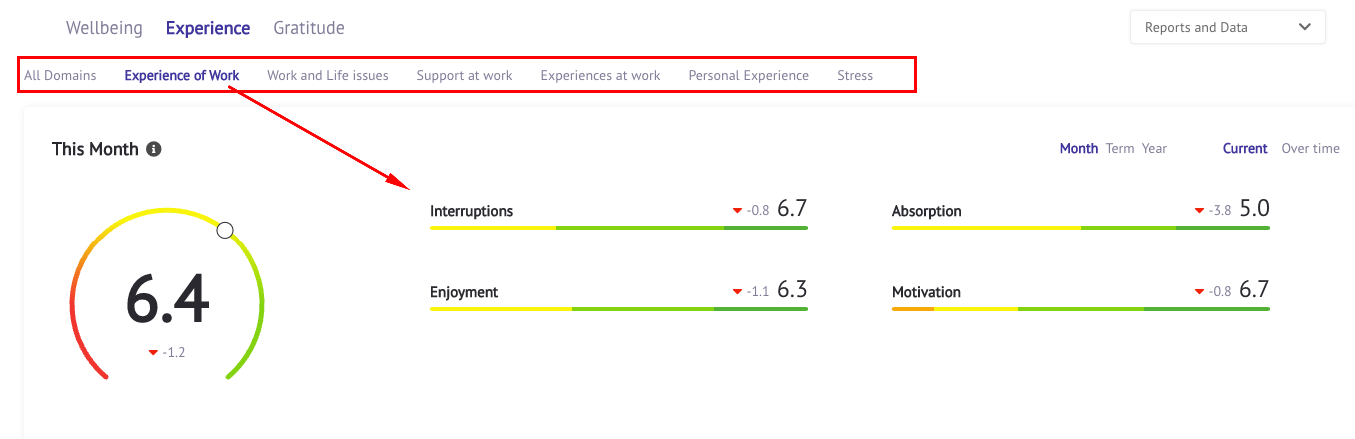Switch to the Wellbeing tab
The width and height of the screenshot is (1355, 439).
tap(104, 28)
